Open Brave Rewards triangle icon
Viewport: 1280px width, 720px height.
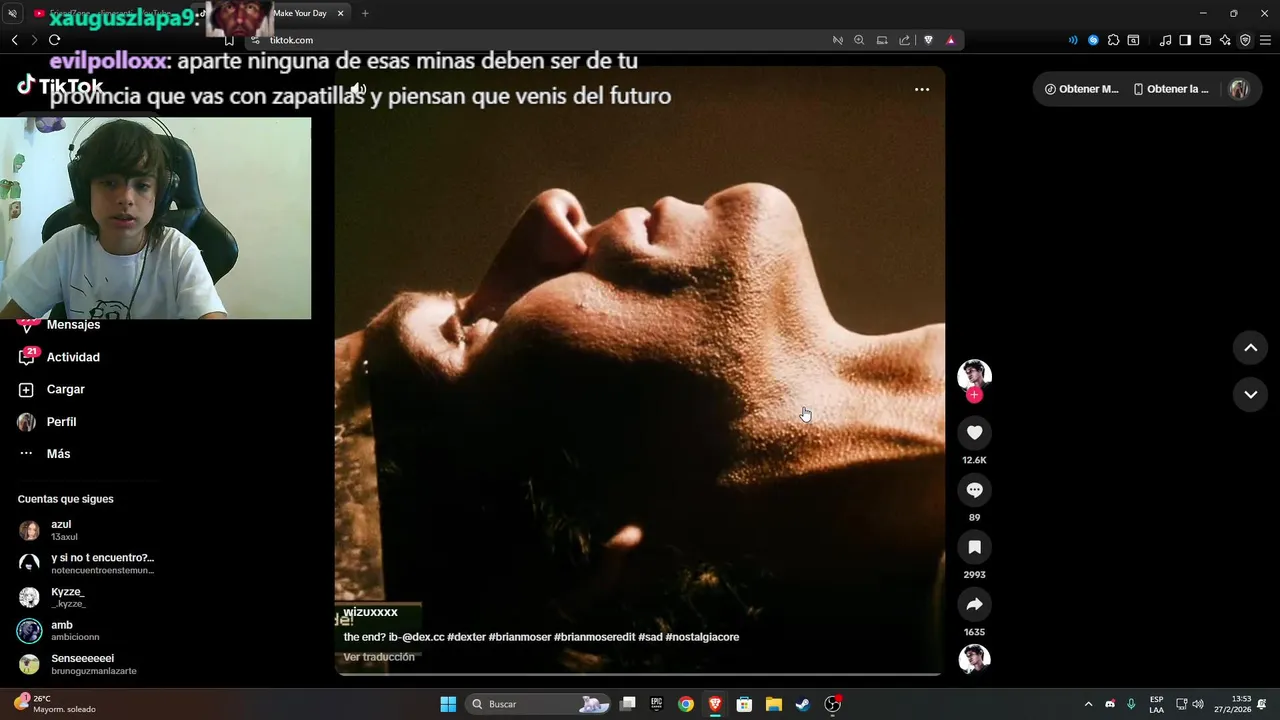pyautogui.click(x=950, y=40)
